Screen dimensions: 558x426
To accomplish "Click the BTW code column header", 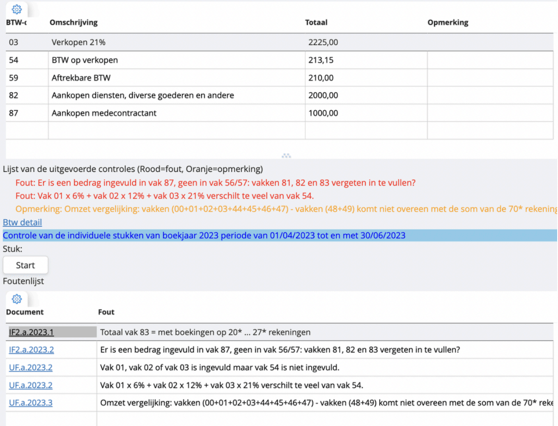I will pos(16,22).
